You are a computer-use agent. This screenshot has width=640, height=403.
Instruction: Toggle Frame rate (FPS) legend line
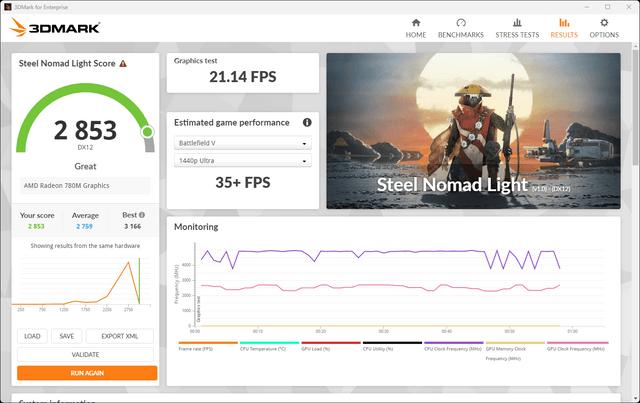[x=208, y=346]
